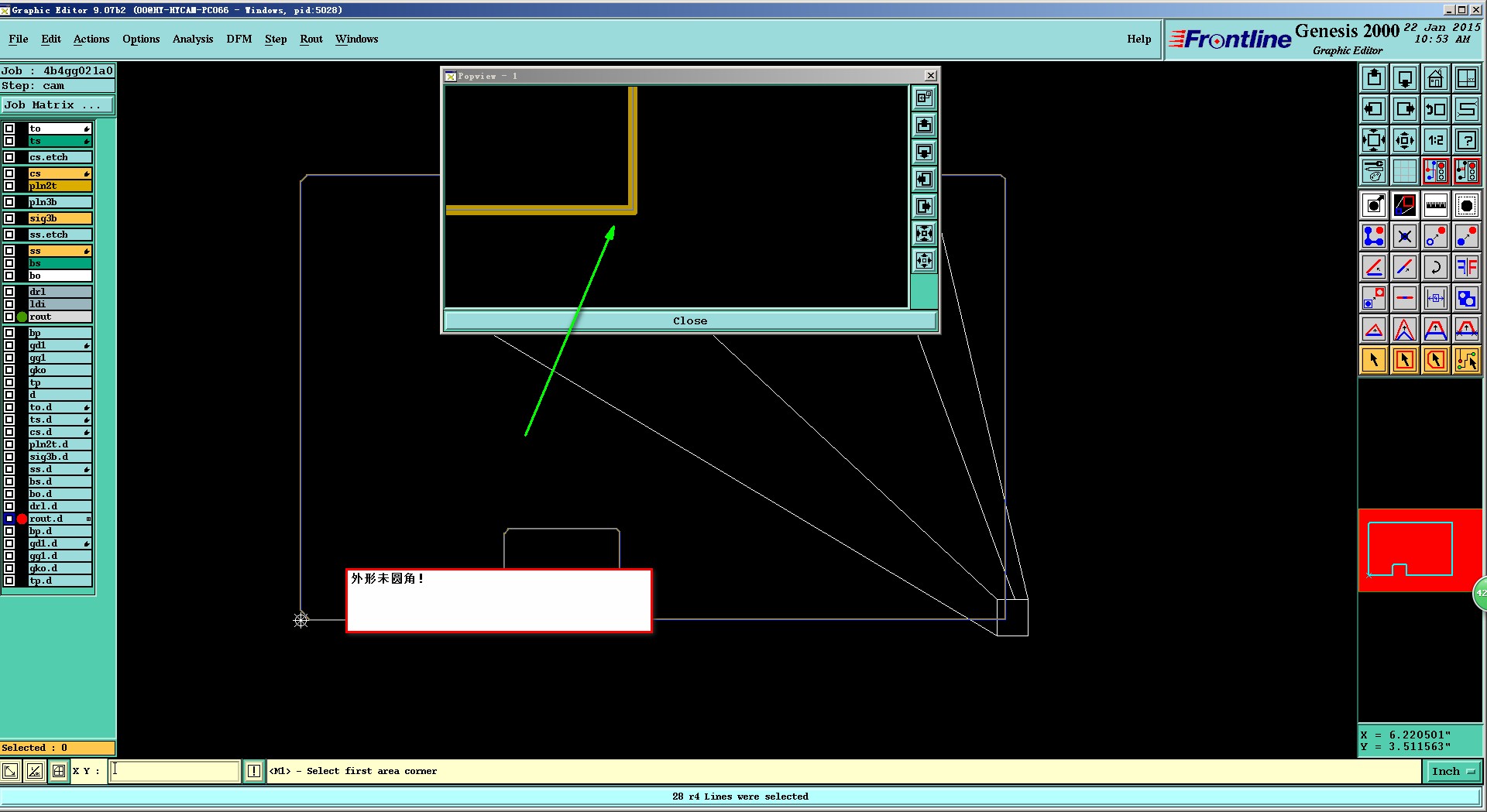Toggle display checkbox for layer drl
Screen dimensions: 1487x812
pos(9,292)
